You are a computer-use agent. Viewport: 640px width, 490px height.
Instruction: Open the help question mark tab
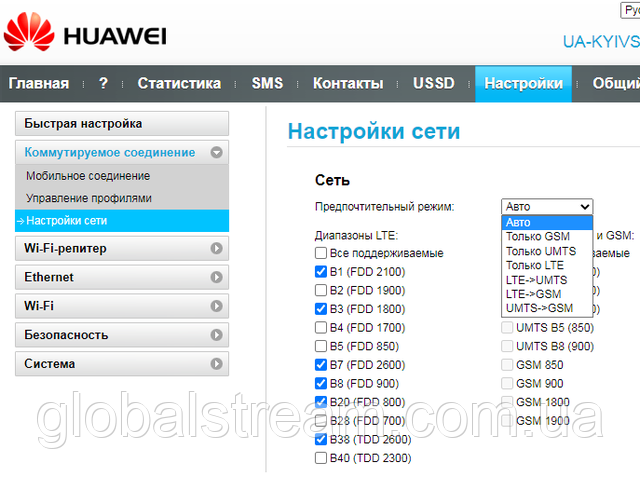click(x=103, y=84)
